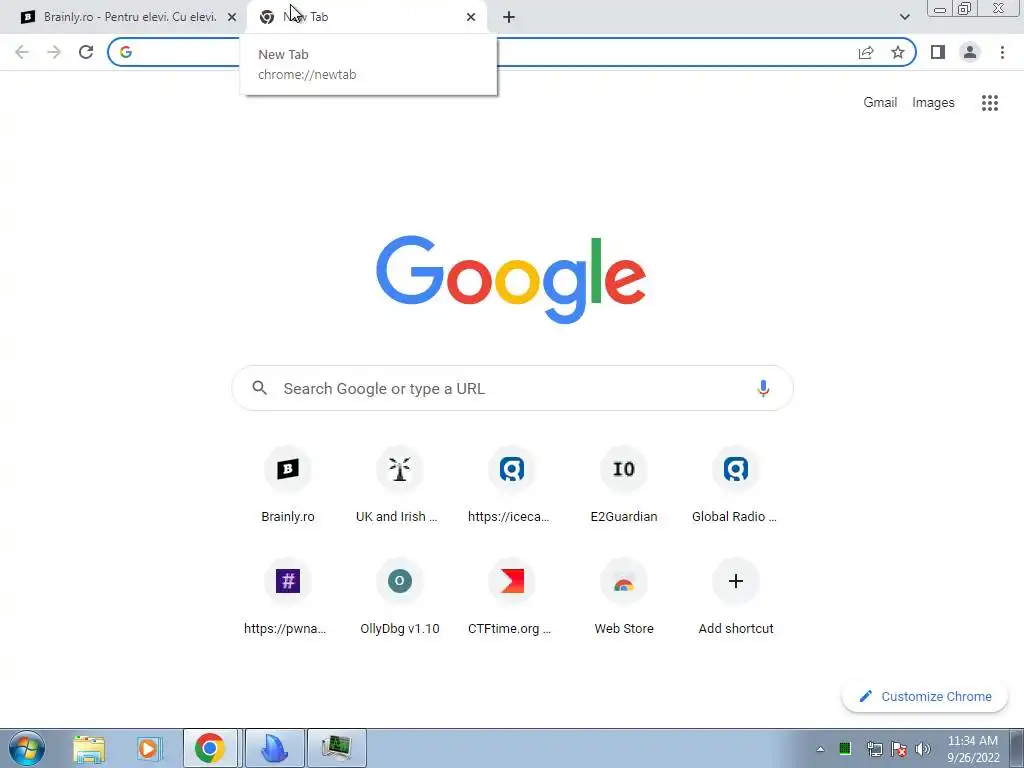Image resolution: width=1024 pixels, height=768 pixels.
Task: Open the UK and Irish shortcut tile
Action: click(400, 485)
